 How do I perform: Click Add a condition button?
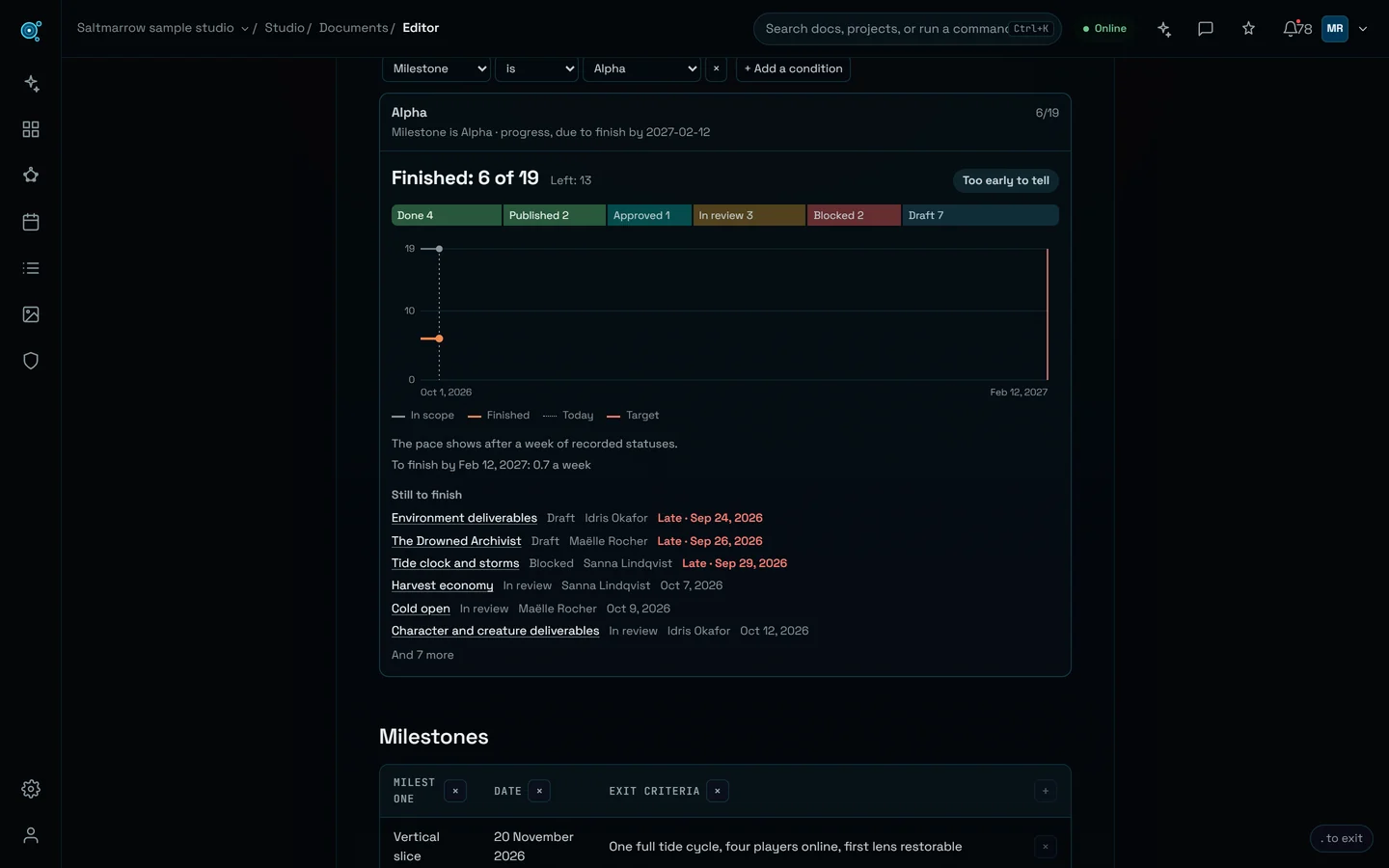[793, 68]
